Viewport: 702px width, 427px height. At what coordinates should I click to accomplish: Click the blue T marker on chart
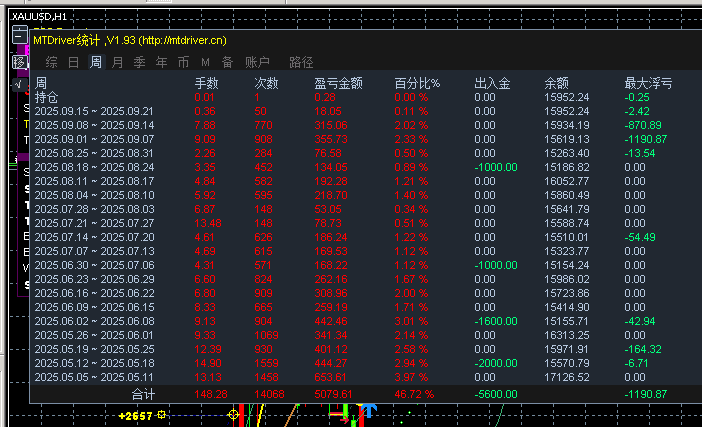368,411
